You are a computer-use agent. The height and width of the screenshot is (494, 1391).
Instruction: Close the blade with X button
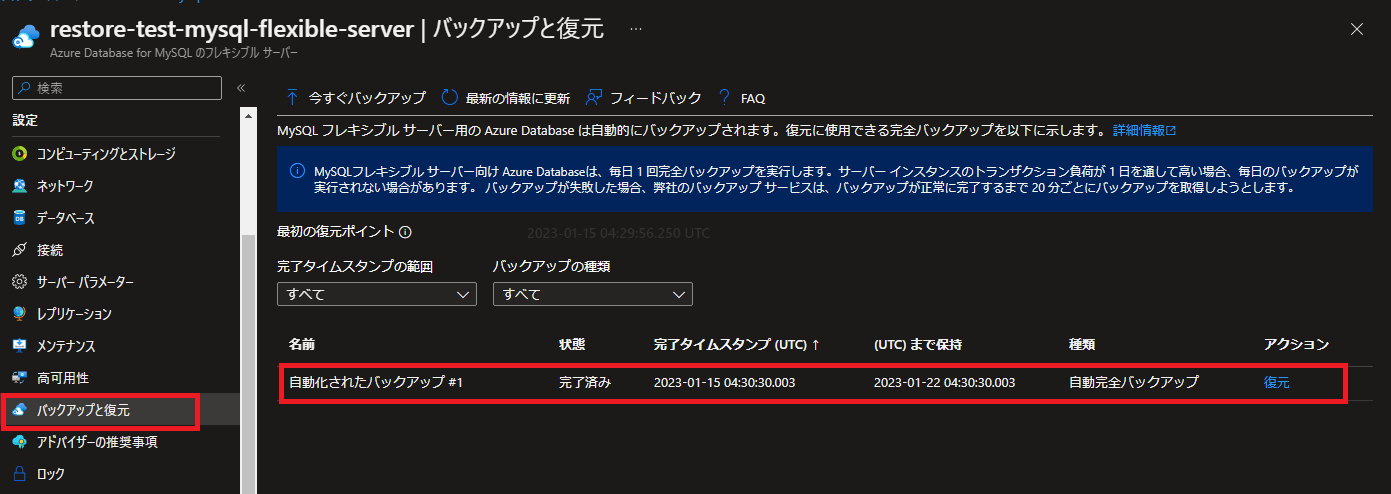click(1357, 29)
